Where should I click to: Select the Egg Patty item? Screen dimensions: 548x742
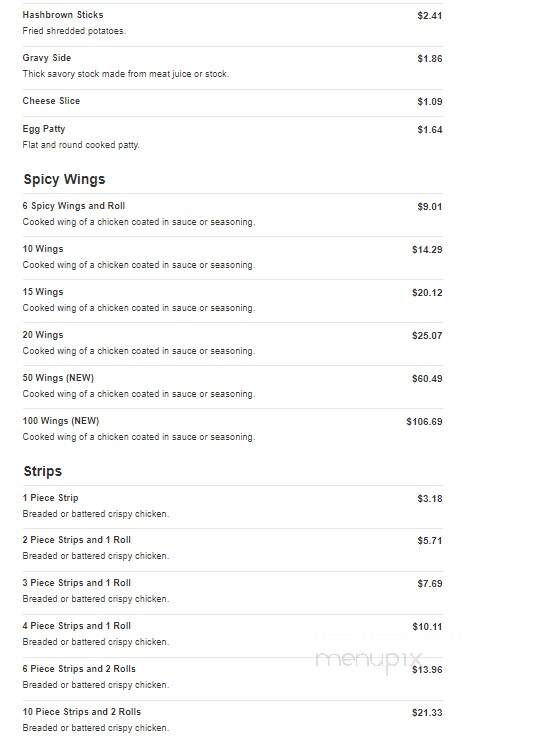232,137
